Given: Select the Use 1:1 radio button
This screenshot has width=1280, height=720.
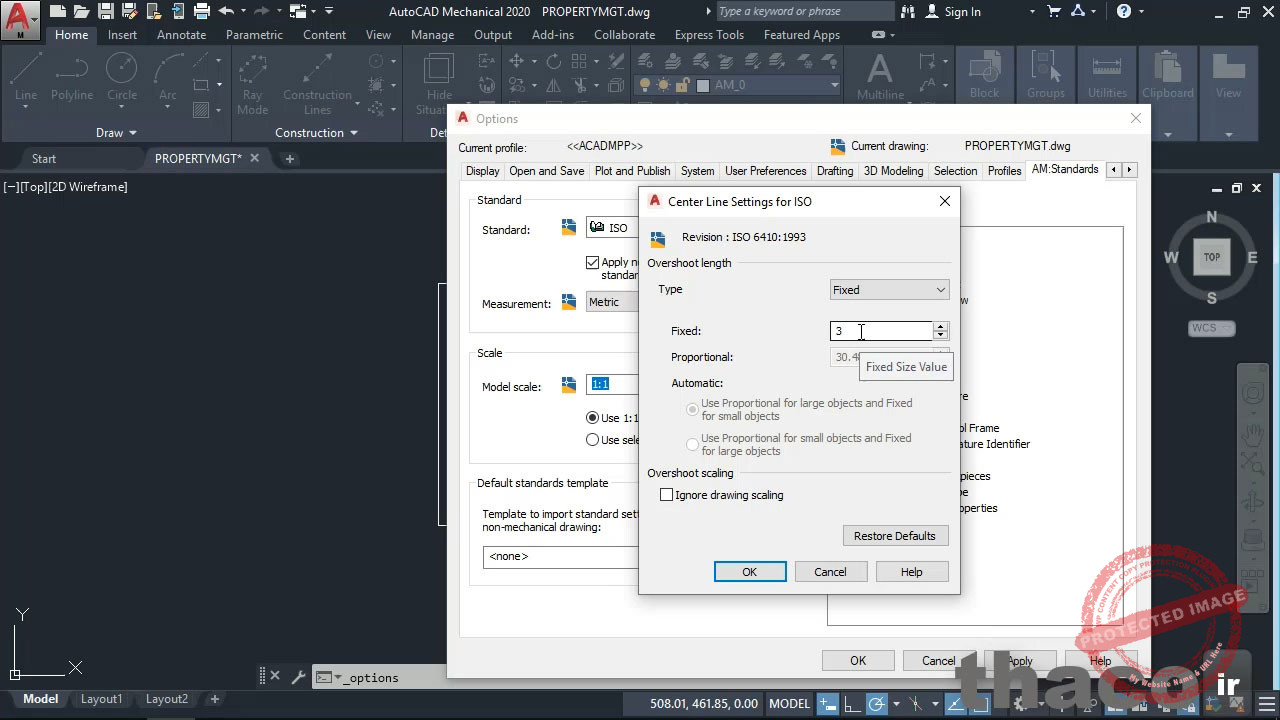Looking at the screenshot, I should 592,417.
